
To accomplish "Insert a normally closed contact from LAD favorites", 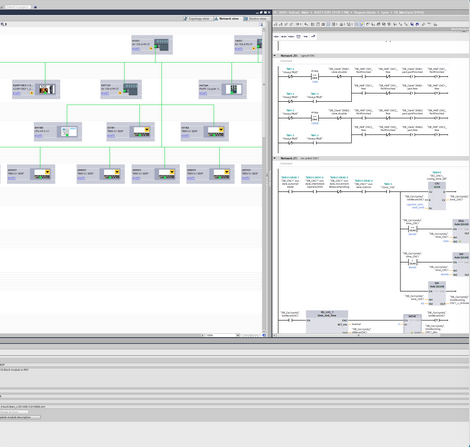I will [x=284, y=36].
